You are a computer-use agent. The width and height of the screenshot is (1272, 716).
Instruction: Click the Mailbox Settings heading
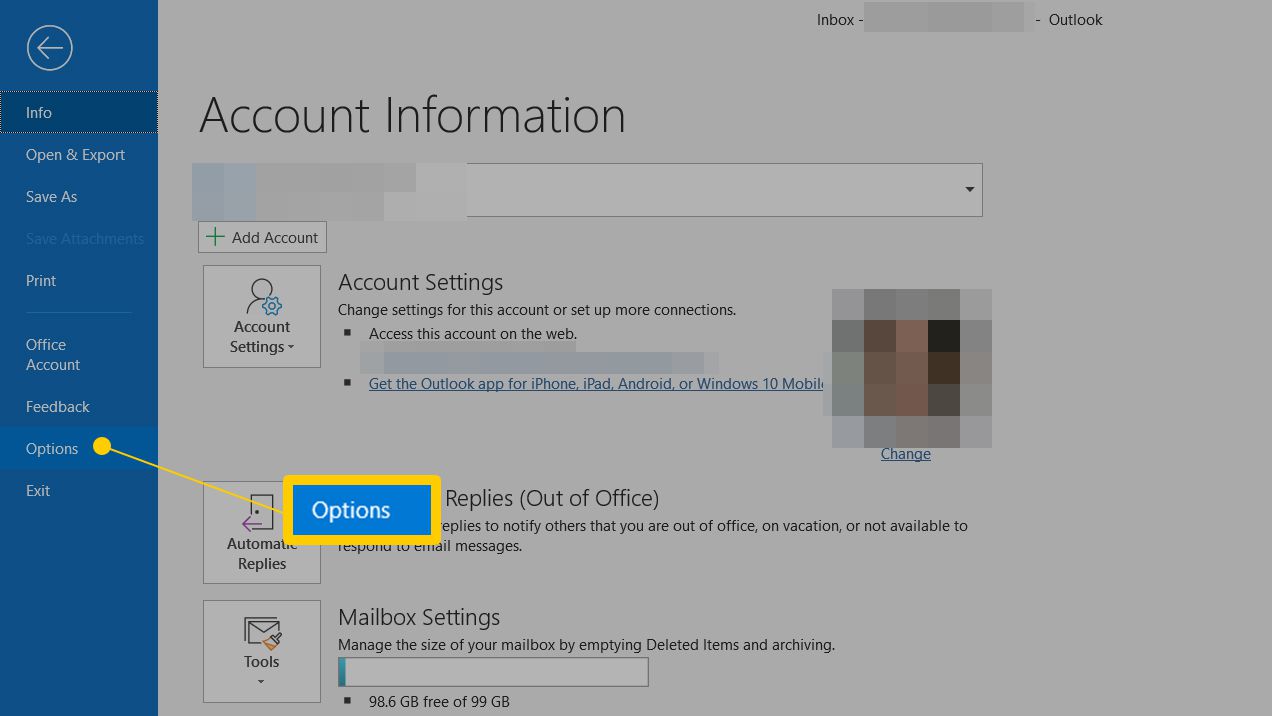(419, 617)
